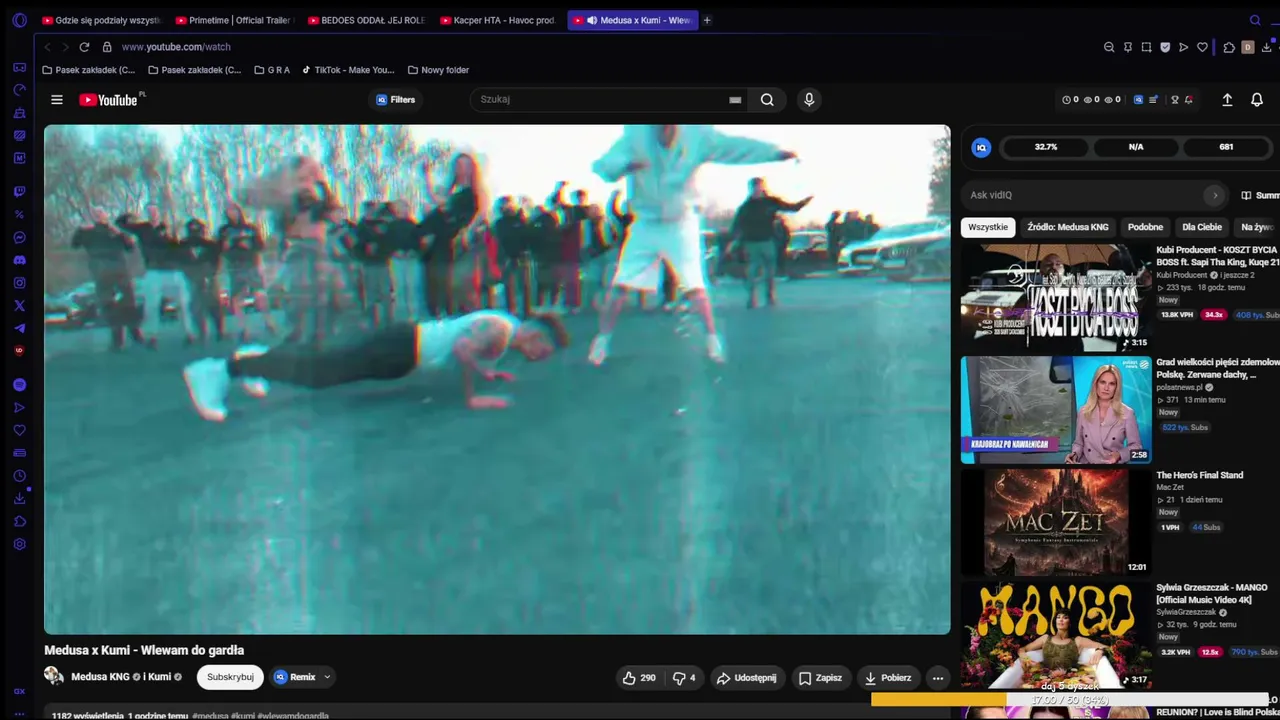Open the on-screen keyboard in search box
The width and height of the screenshot is (1280, 720).
(735, 100)
